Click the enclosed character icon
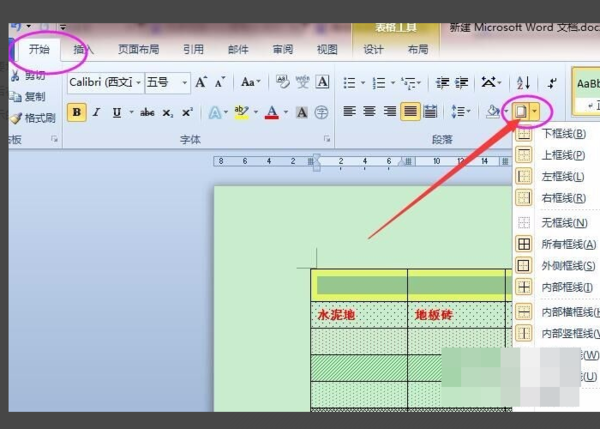Screen dimensions: 600x429 [x=321, y=113]
